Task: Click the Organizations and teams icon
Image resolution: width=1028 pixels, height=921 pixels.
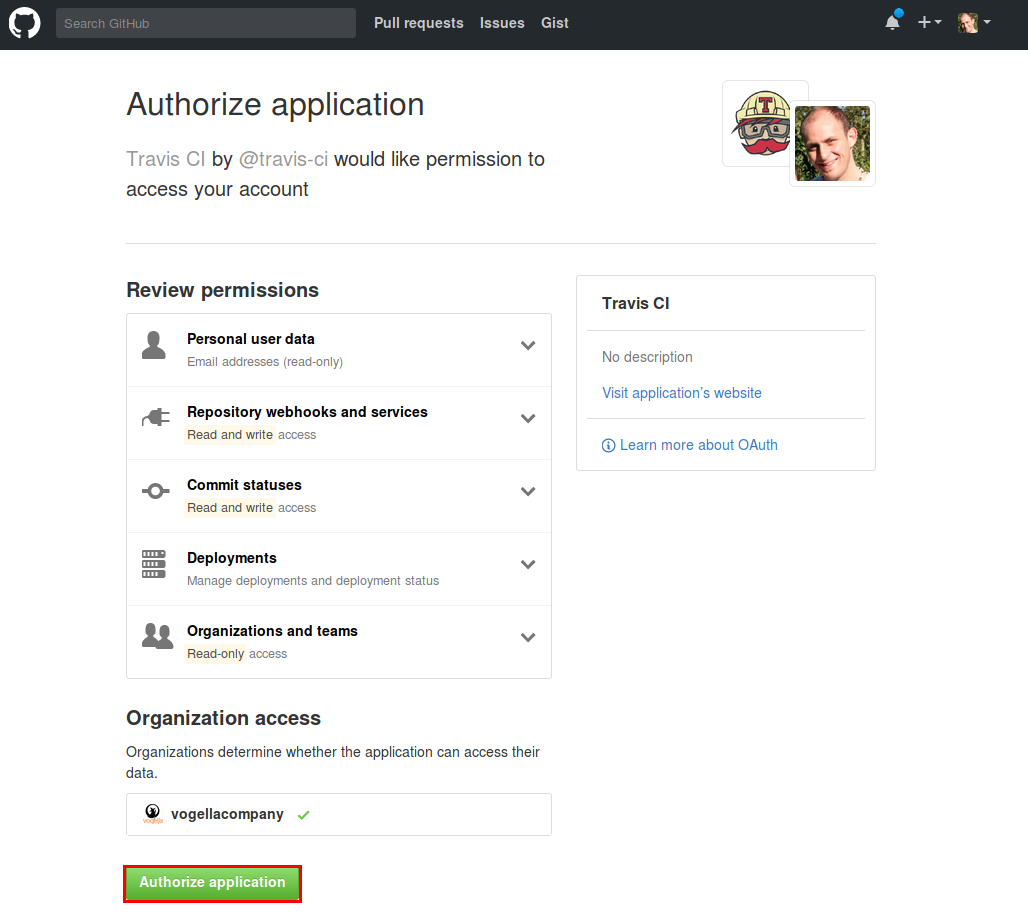Action: coord(157,637)
